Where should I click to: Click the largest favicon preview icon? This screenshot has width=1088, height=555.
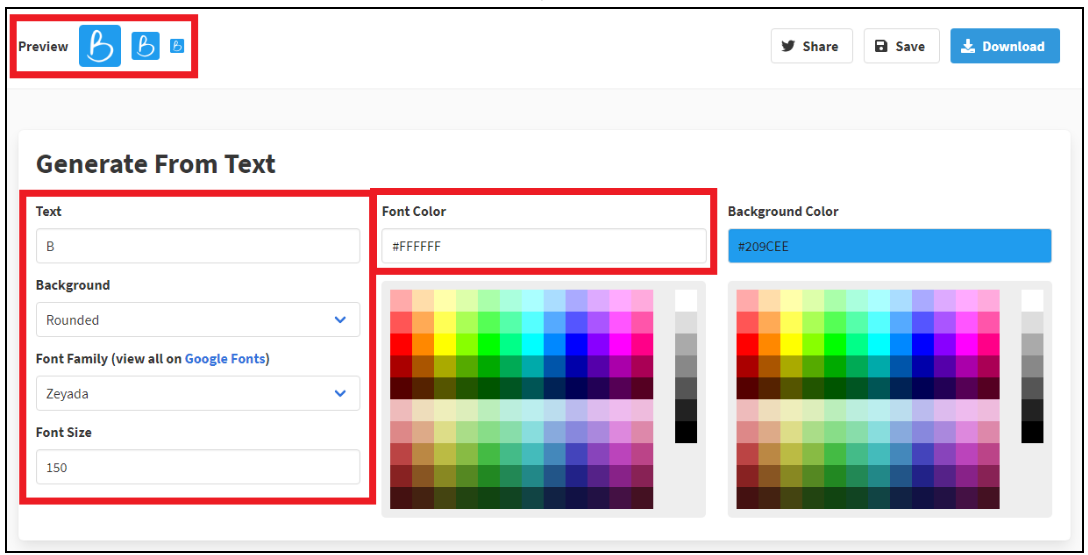coord(100,46)
